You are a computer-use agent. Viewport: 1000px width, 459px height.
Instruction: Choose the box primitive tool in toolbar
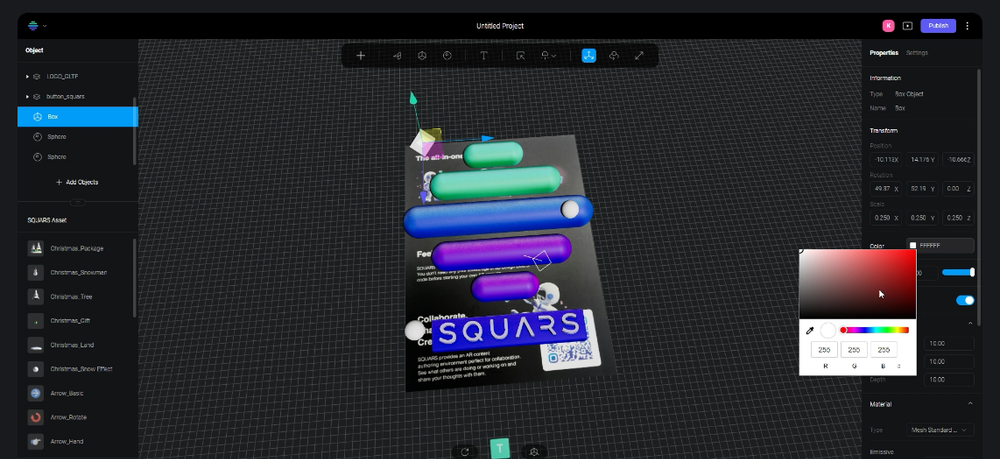tap(422, 55)
